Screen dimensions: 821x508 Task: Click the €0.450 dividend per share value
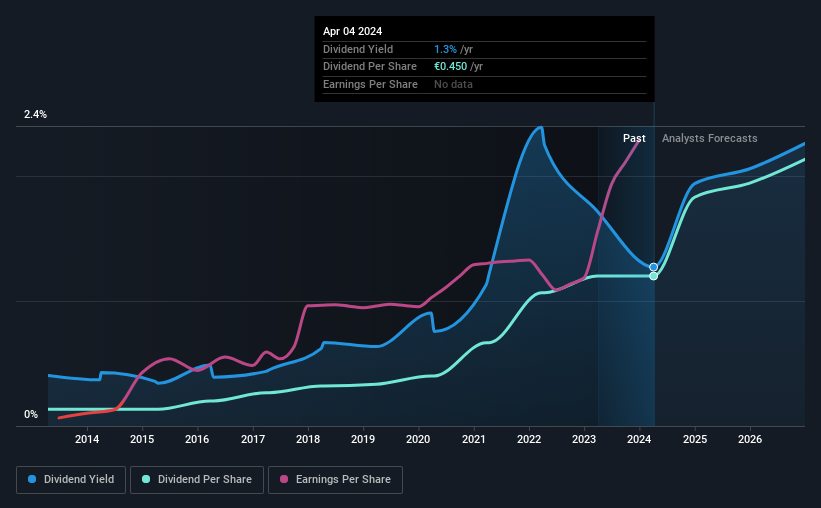(450, 67)
